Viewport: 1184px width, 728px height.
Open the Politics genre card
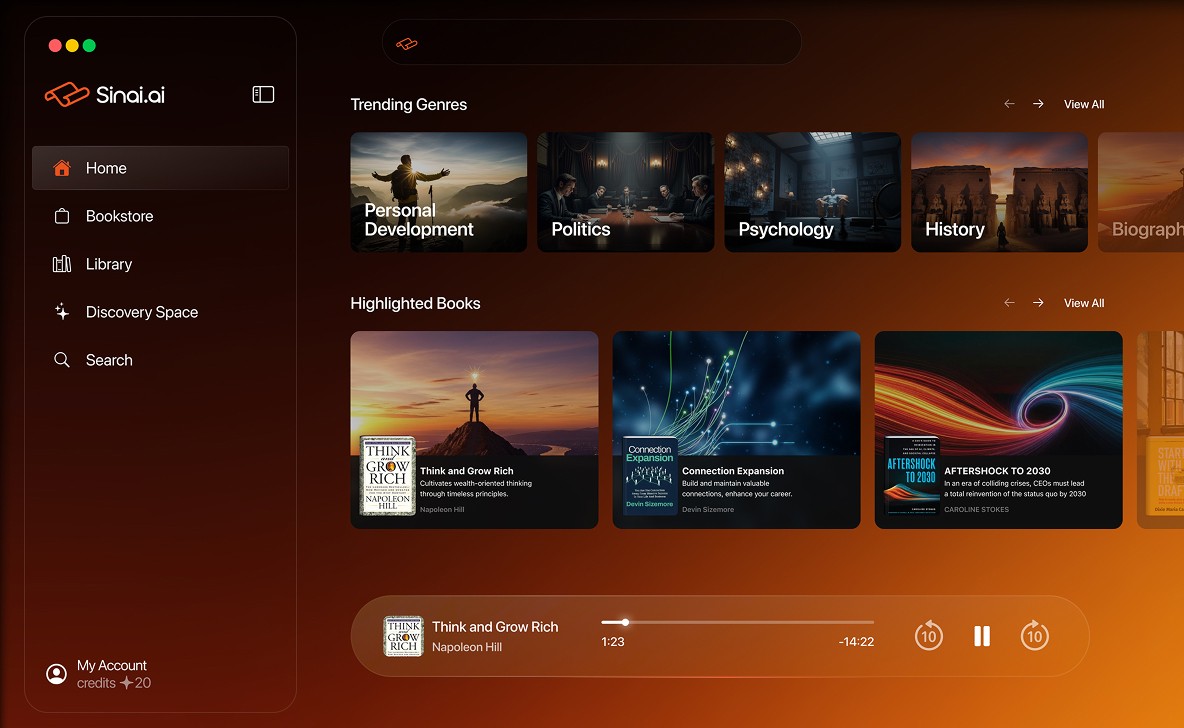tap(625, 192)
